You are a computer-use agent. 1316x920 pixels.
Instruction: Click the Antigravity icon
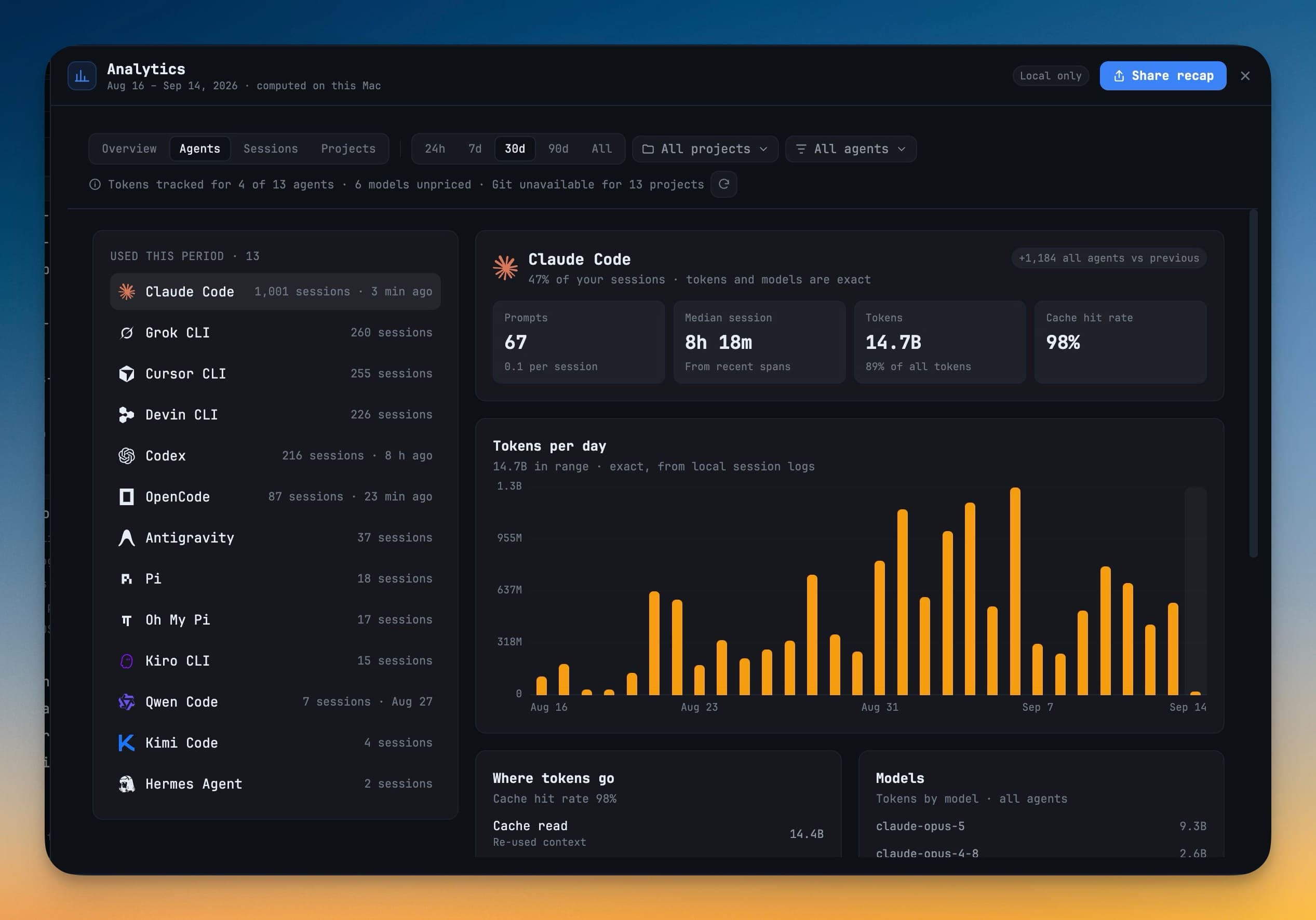point(127,538)
